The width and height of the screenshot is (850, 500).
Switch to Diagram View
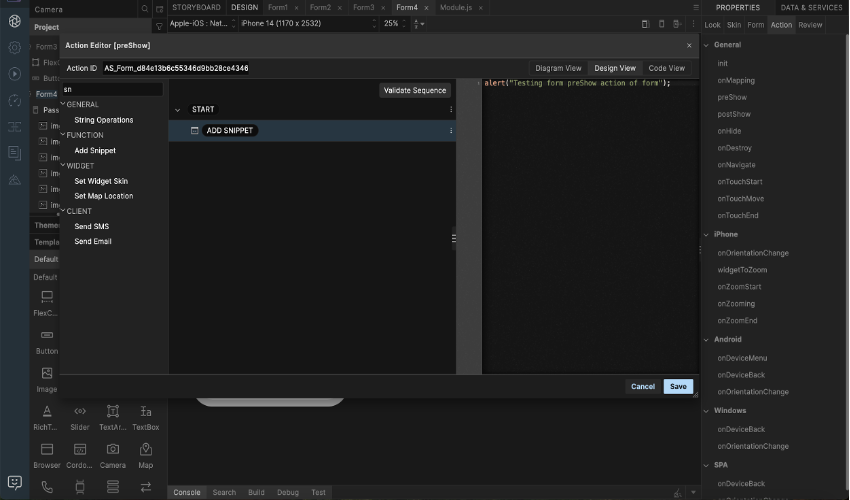pyautogui.click(x=558, y=68)
